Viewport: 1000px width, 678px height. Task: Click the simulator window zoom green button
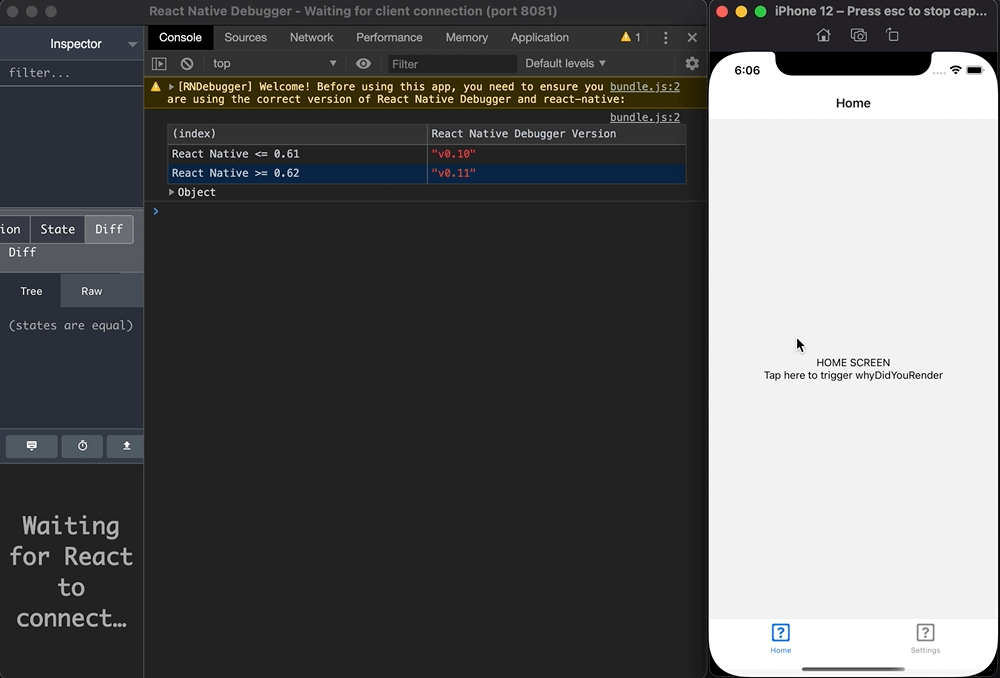pyautogui.click(x=760, y=11)
